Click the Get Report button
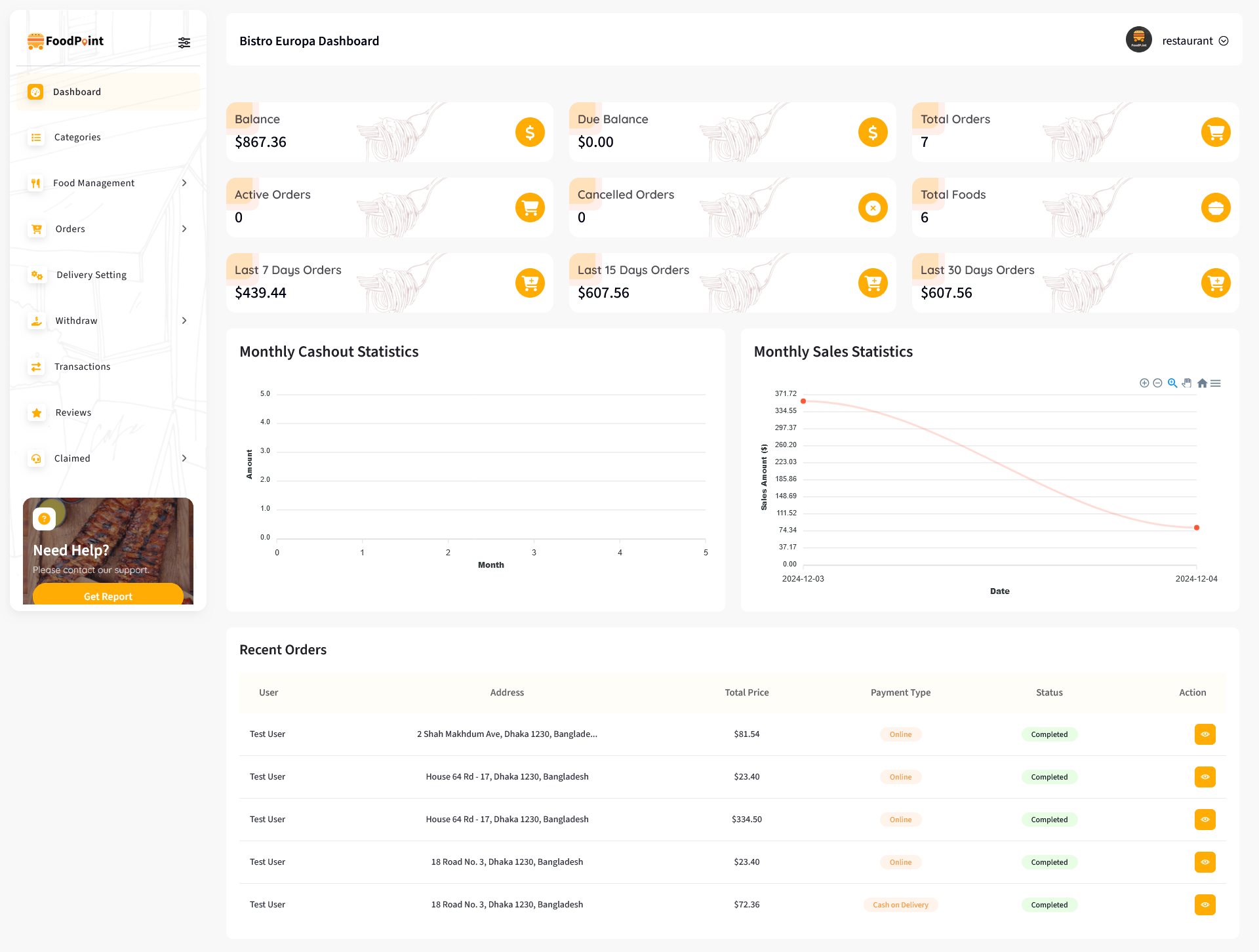 click(108, 596)
